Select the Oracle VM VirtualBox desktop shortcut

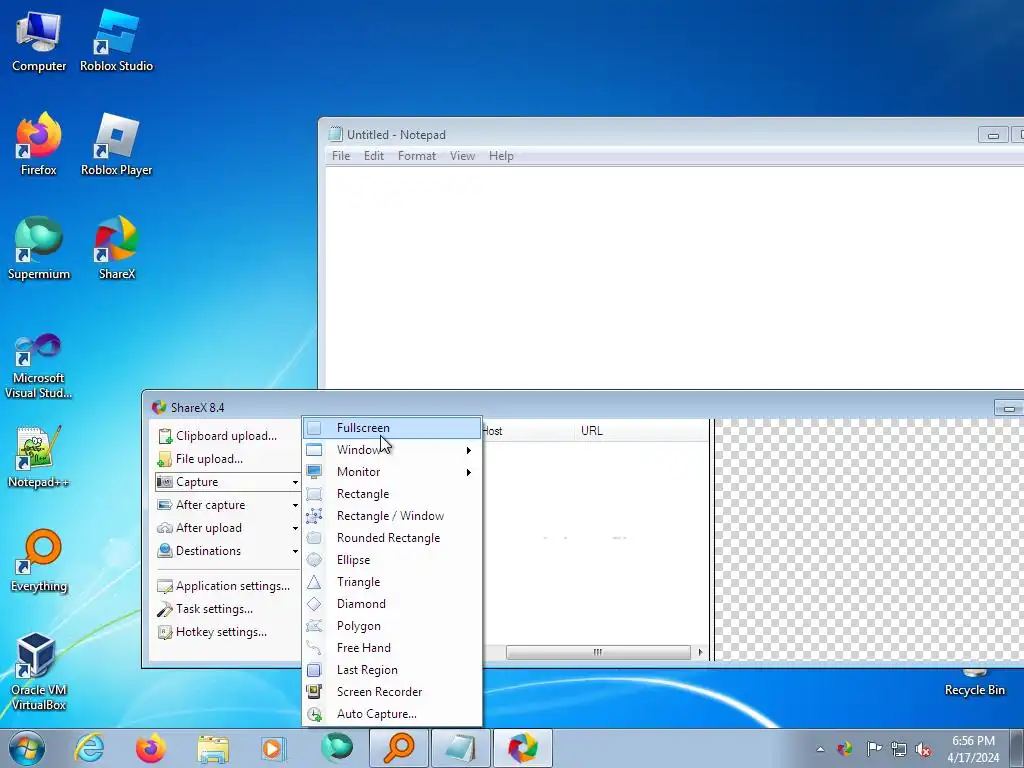(x=39, y=672)
